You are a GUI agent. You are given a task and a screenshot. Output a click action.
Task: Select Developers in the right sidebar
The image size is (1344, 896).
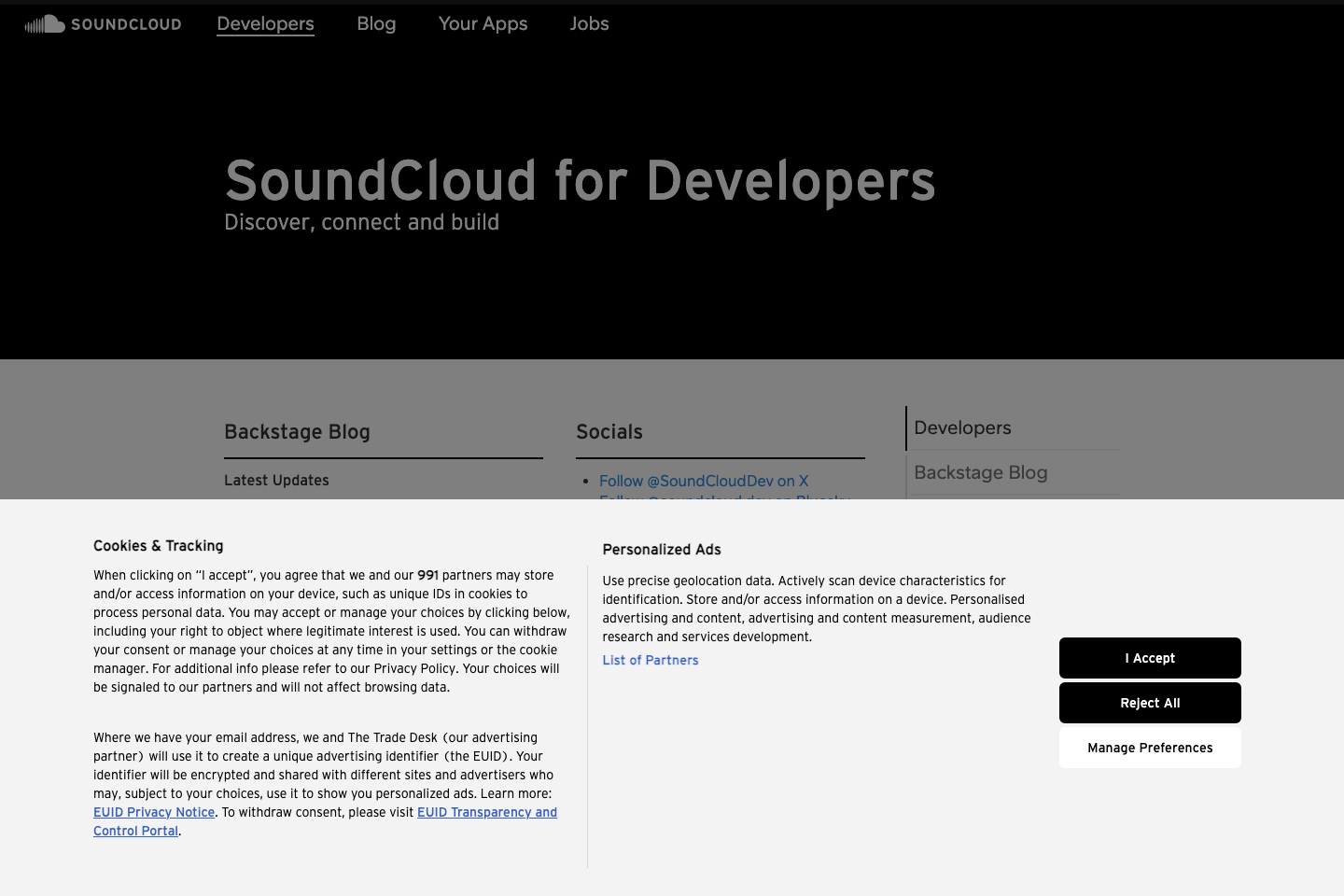pyautogui.click(x=962, y=427)
